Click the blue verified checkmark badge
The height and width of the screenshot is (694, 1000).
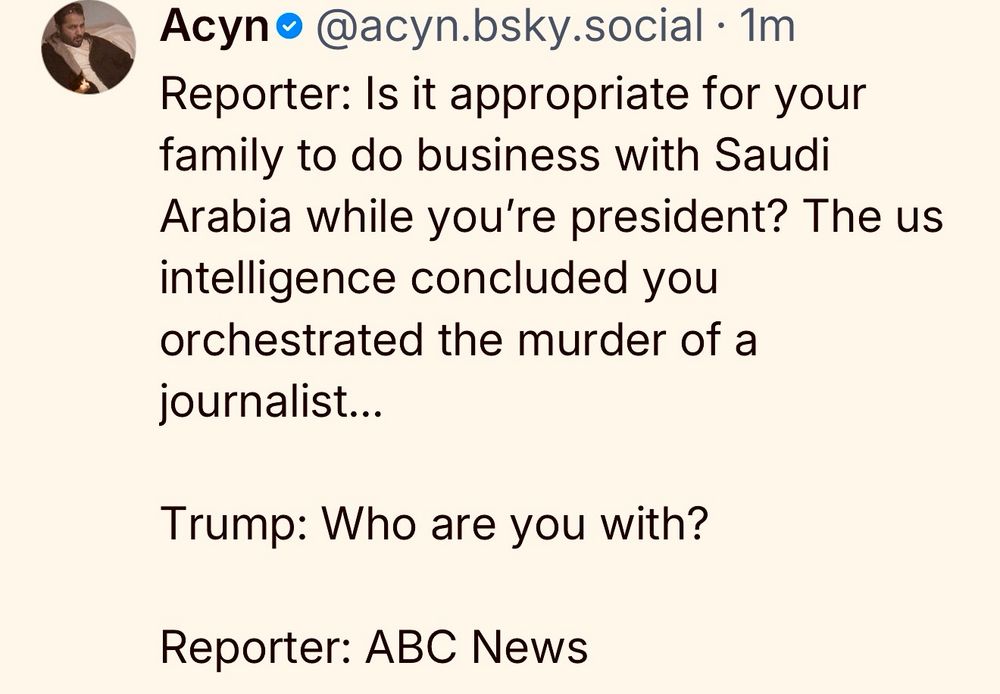pos(289,27)
